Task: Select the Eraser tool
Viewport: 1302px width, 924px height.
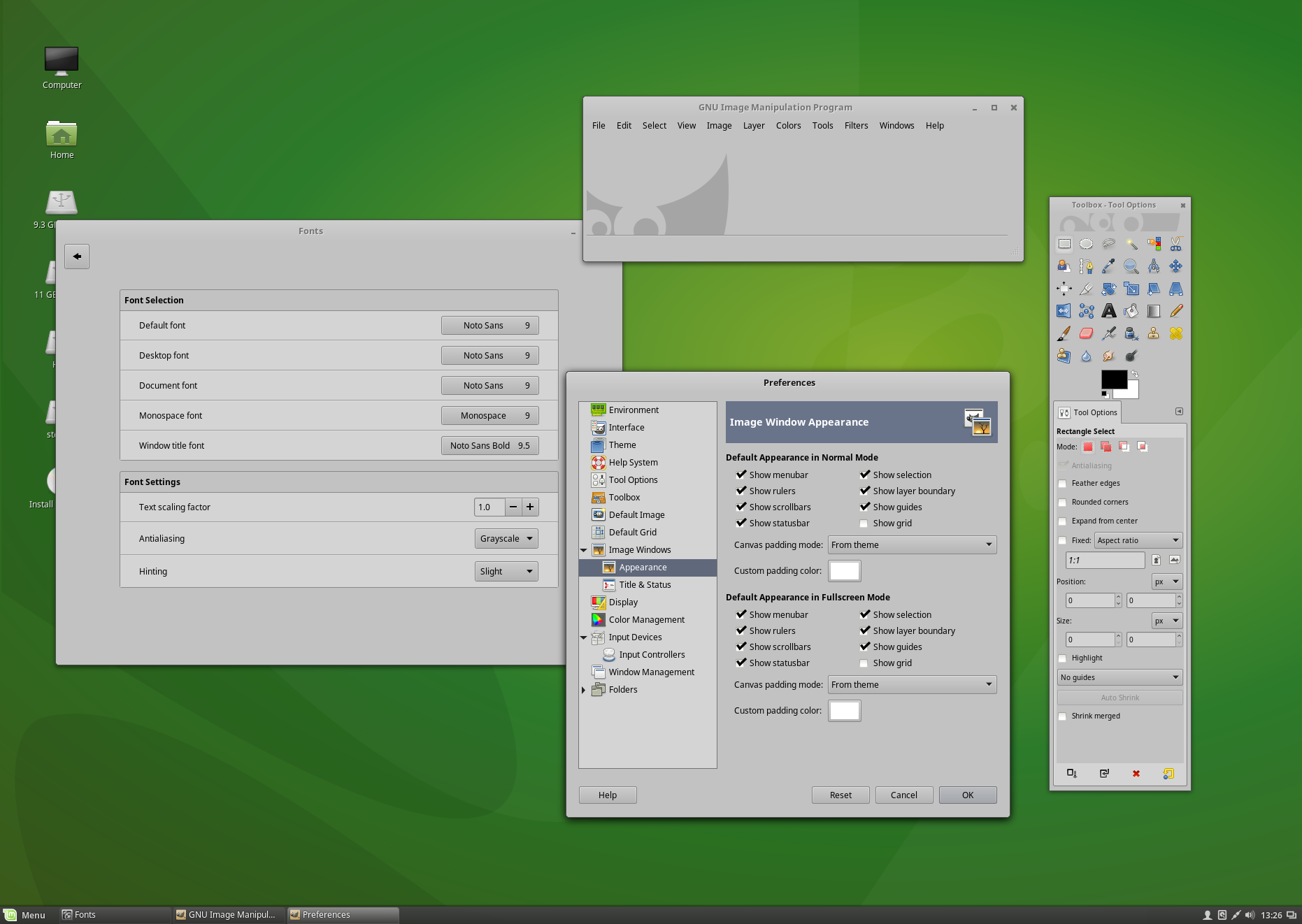Action: 1087,333
